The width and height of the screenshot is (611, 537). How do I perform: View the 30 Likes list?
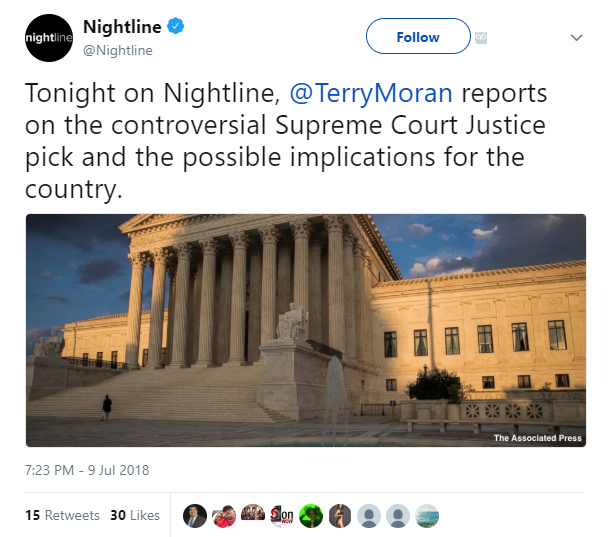pyautogui.click(x=135, y=515)
